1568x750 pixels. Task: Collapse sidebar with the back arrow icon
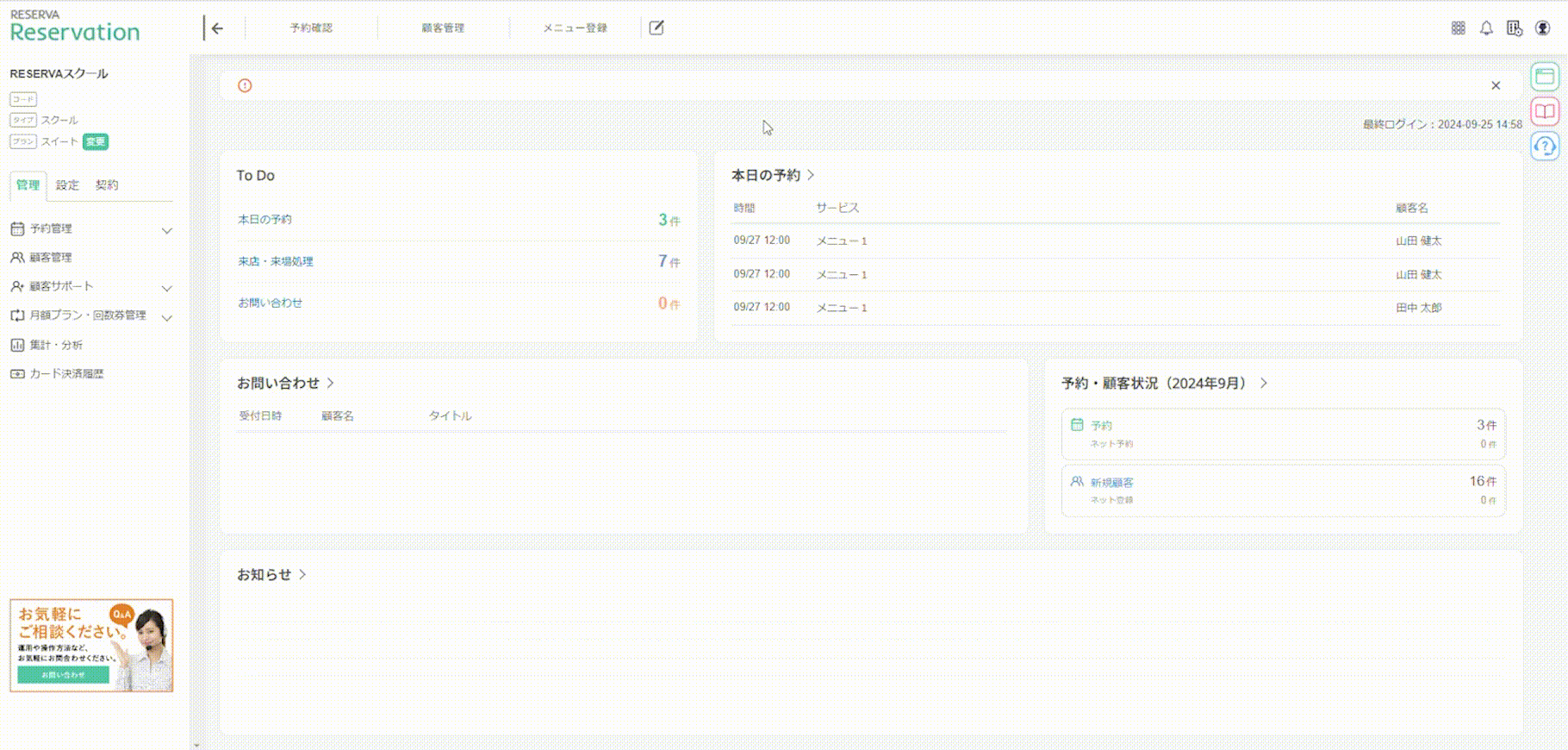pos(217,28)
